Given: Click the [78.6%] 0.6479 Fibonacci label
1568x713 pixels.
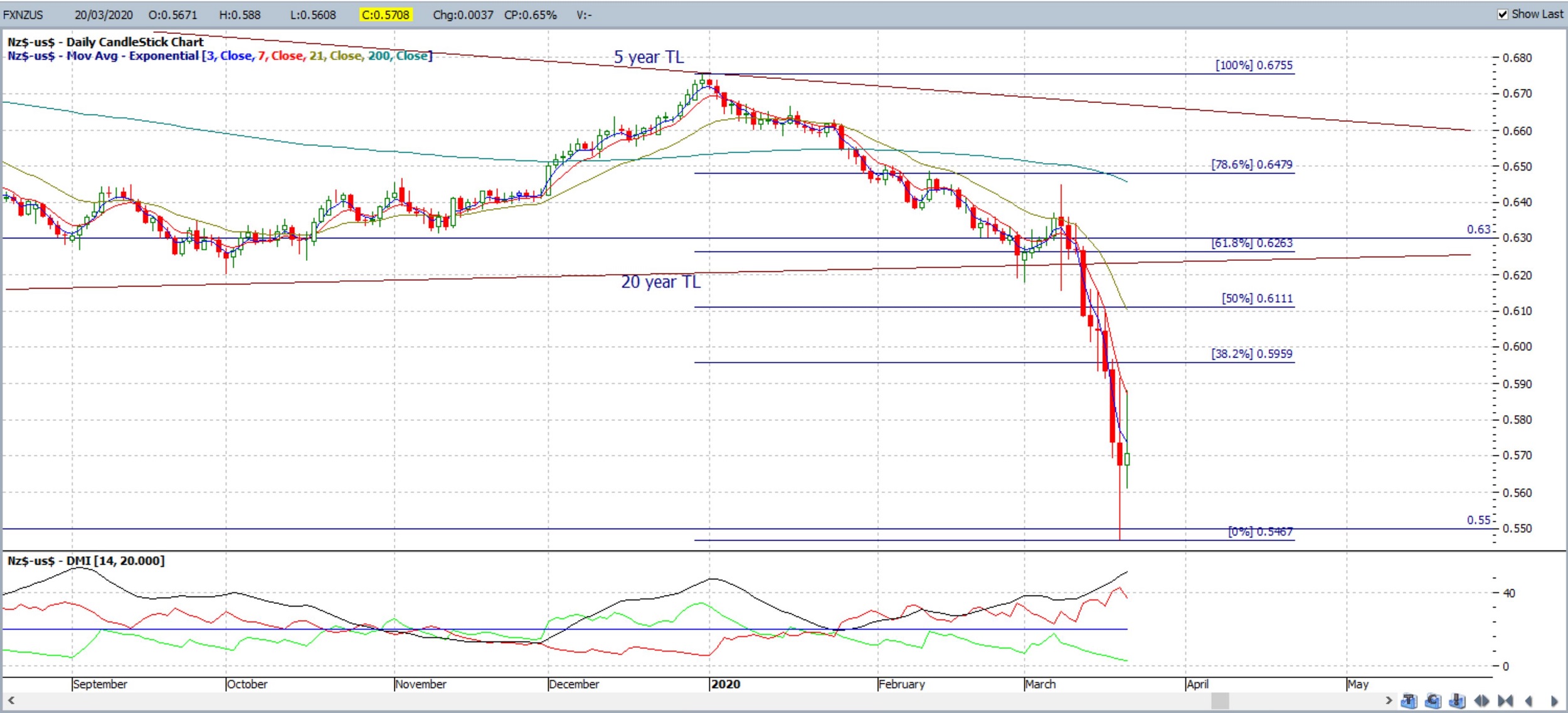Looking at the screenshot, I should pos(1252,164).
